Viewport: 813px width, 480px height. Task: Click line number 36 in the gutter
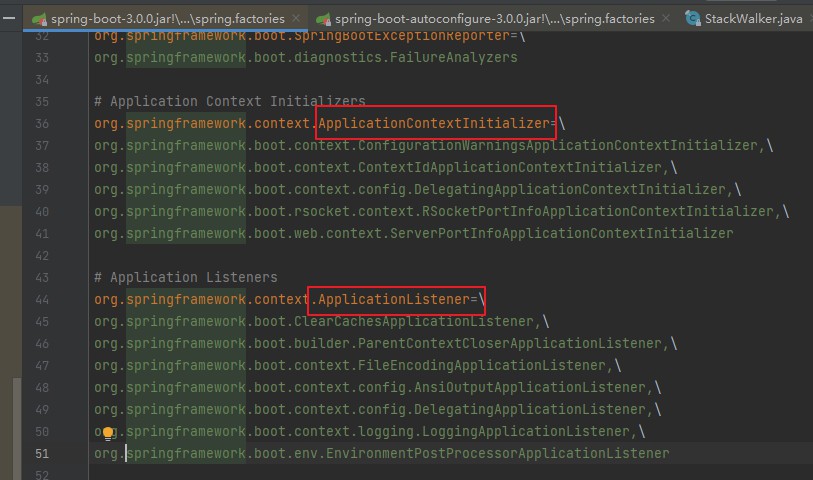pos(42,123)
